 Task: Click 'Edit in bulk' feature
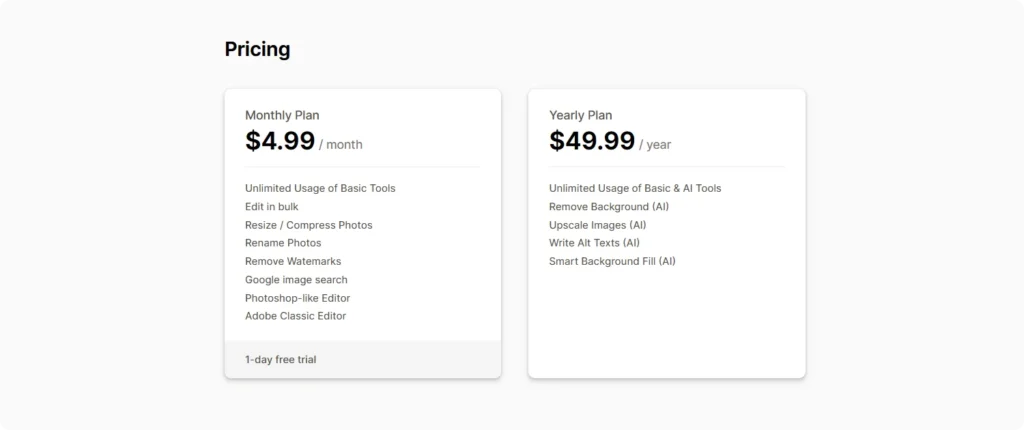click(272, 207)
